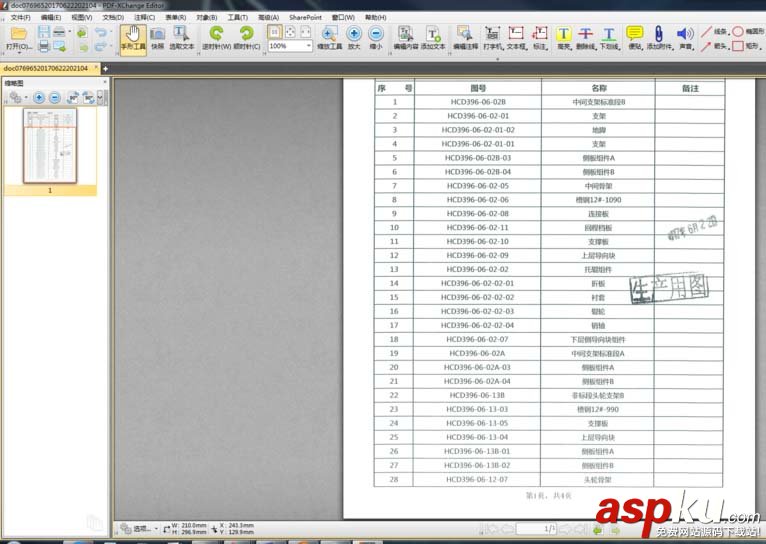Switch to the doc07696520170622202104 document tab

point(46,68)
